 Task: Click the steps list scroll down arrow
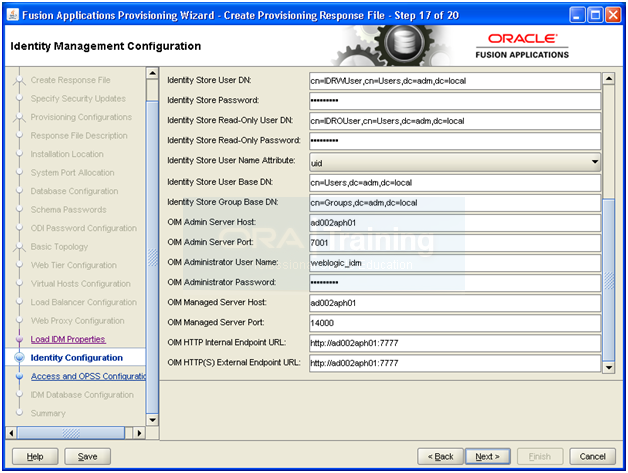point(152,420)
